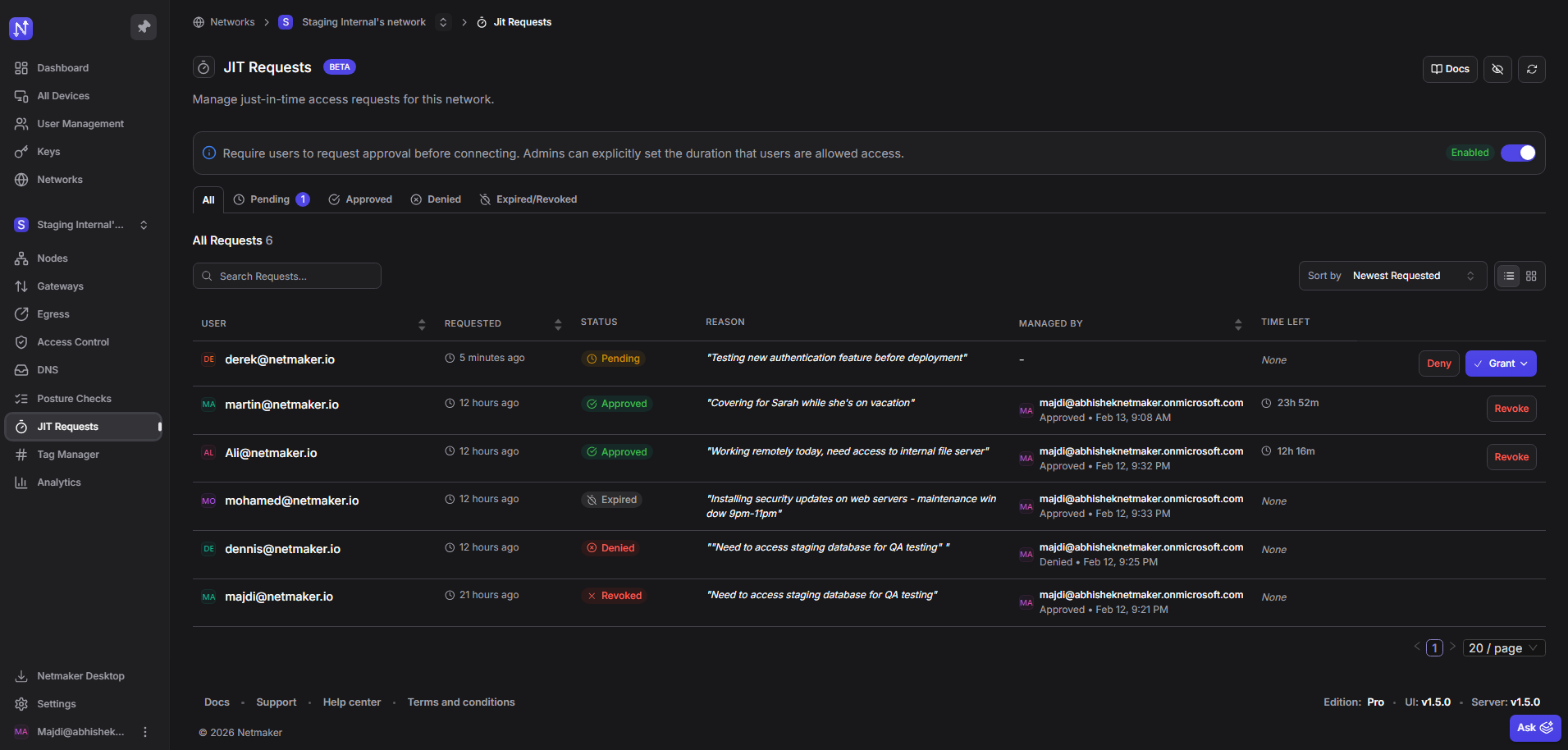Screen dimensions: 1568x750
Task: Select the list view layout icon
Action: tap(1509, 277)
